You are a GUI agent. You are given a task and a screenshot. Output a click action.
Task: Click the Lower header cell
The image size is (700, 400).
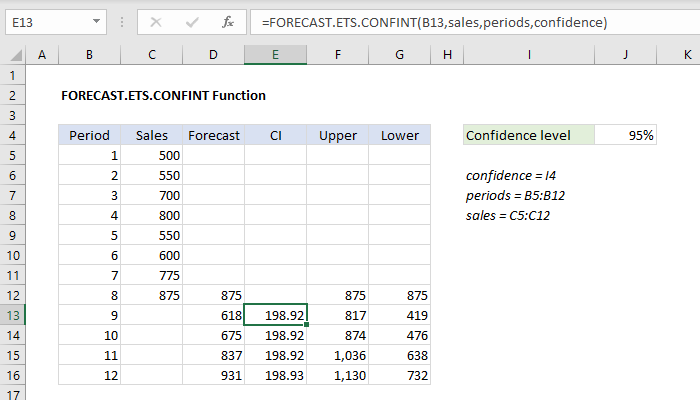point(400,135)
